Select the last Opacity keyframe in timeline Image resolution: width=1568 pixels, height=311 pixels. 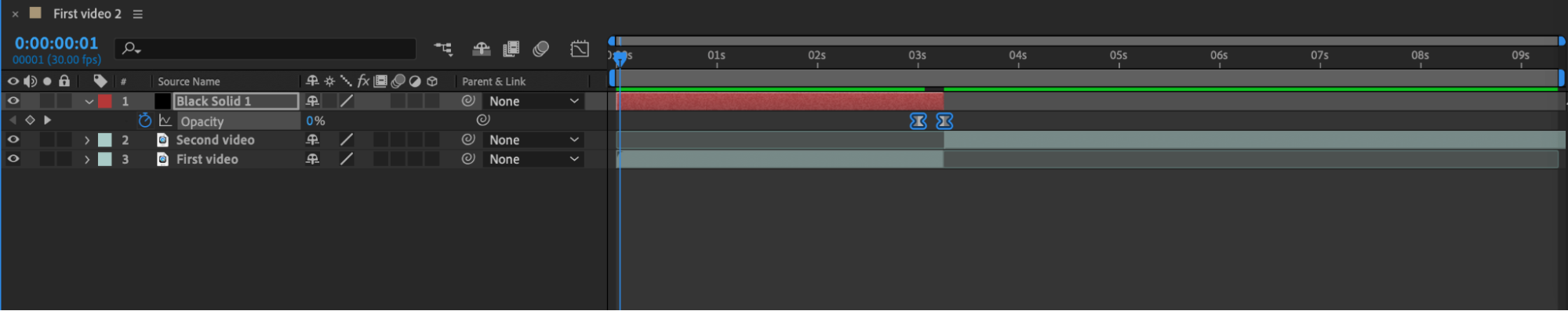pyautogui.click(x=944, y=121)
